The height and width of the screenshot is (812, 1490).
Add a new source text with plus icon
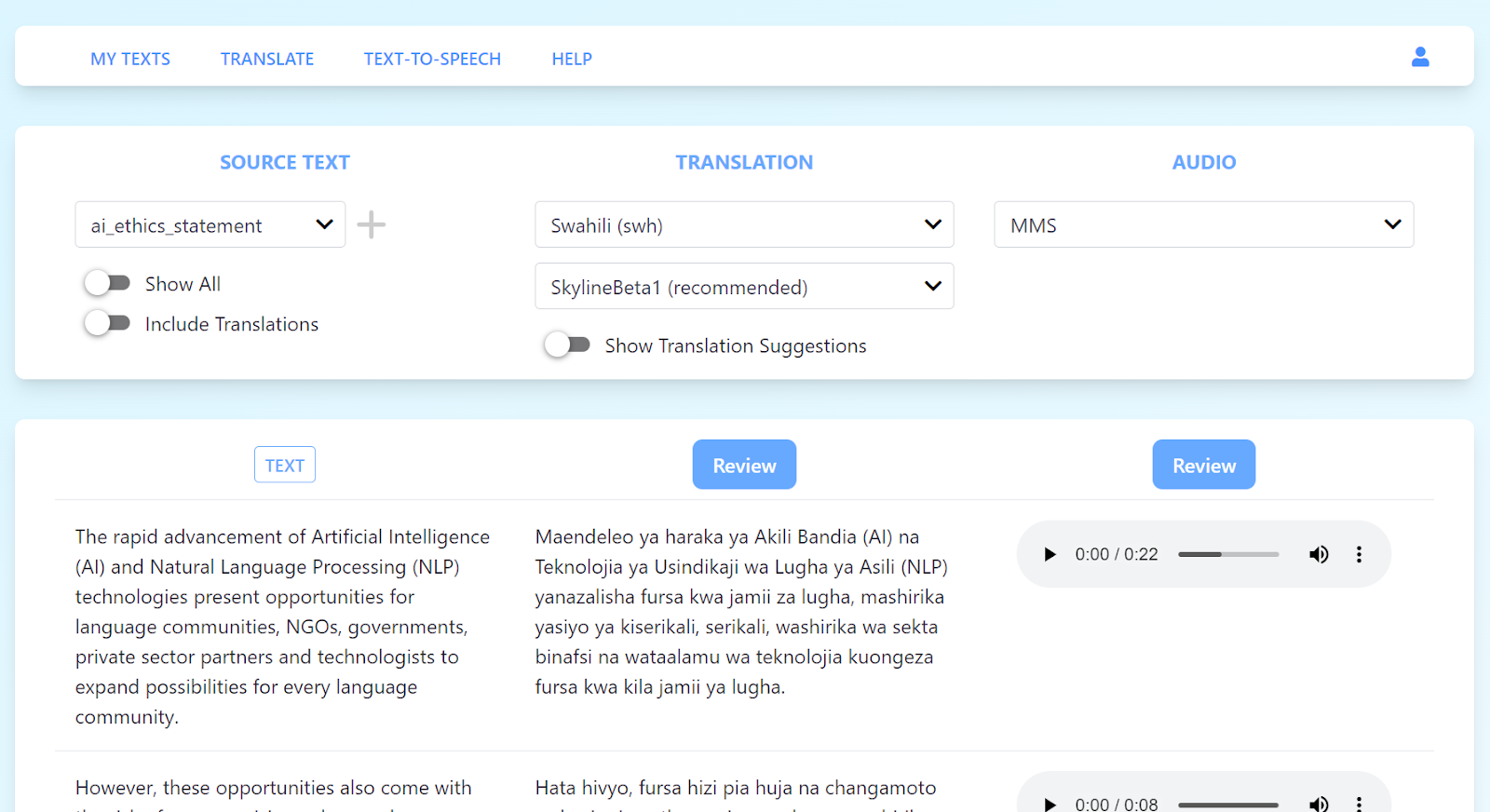pos(371,224)
